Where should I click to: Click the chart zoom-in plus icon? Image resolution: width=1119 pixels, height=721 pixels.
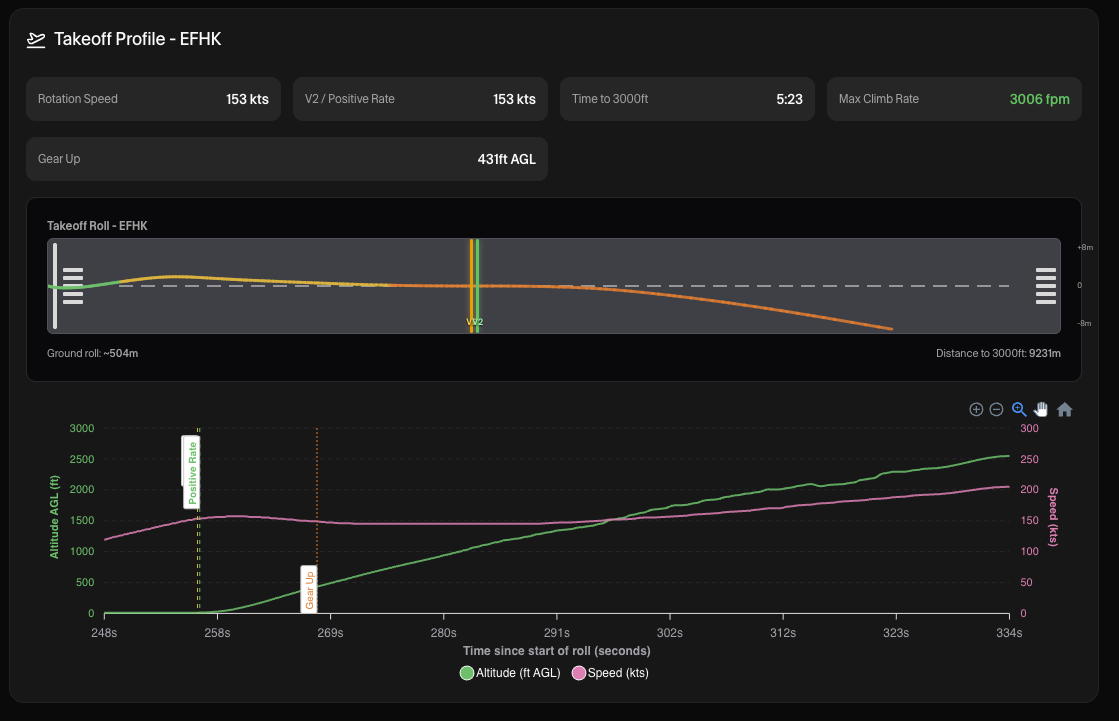coord(976,409)
